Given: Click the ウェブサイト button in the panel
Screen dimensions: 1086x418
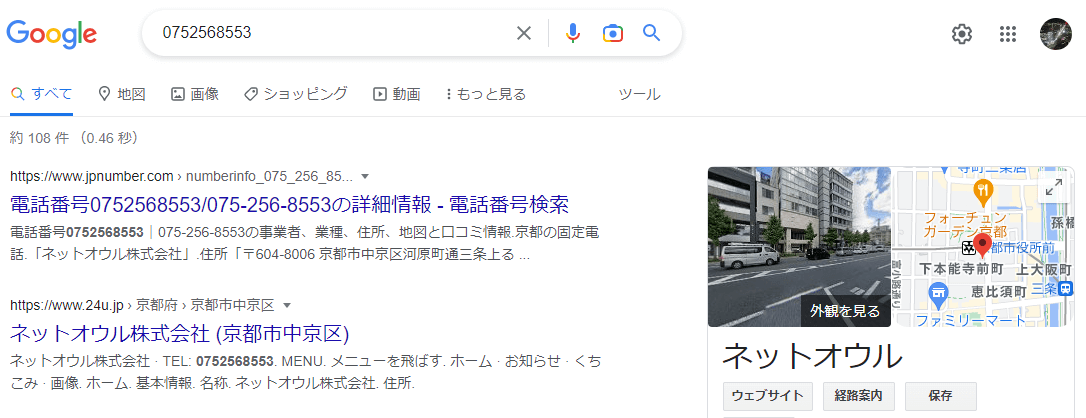Looking at the screenshot, I should click(767, 397).
